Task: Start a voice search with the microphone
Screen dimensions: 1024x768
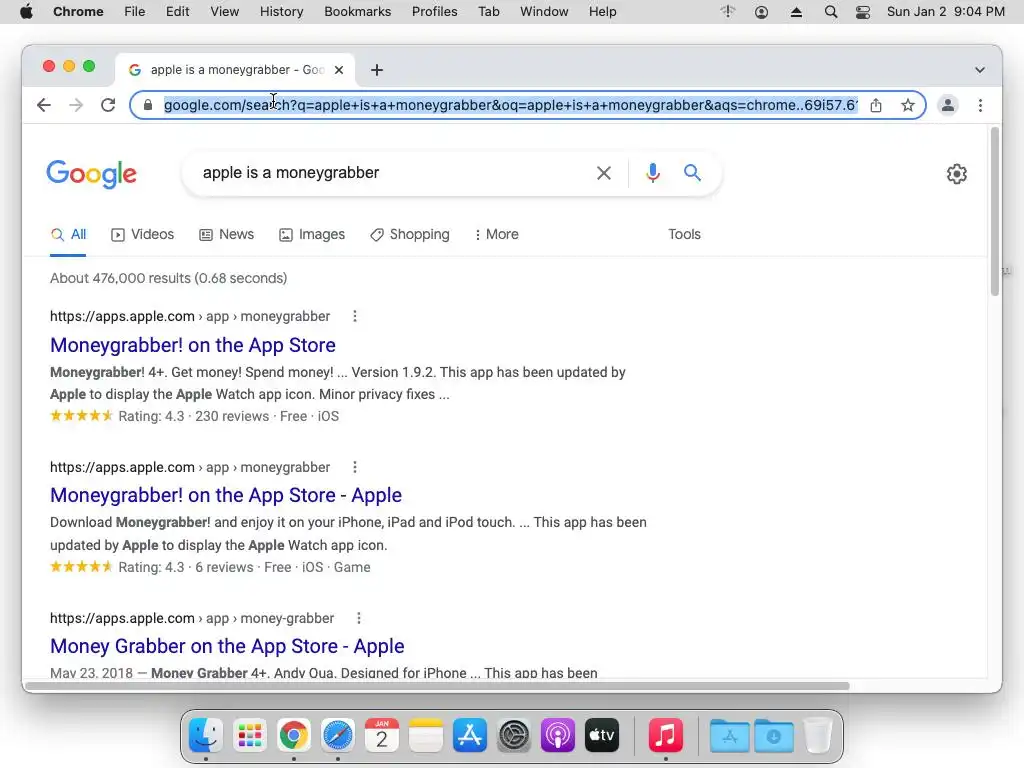Action: point(652,173)
